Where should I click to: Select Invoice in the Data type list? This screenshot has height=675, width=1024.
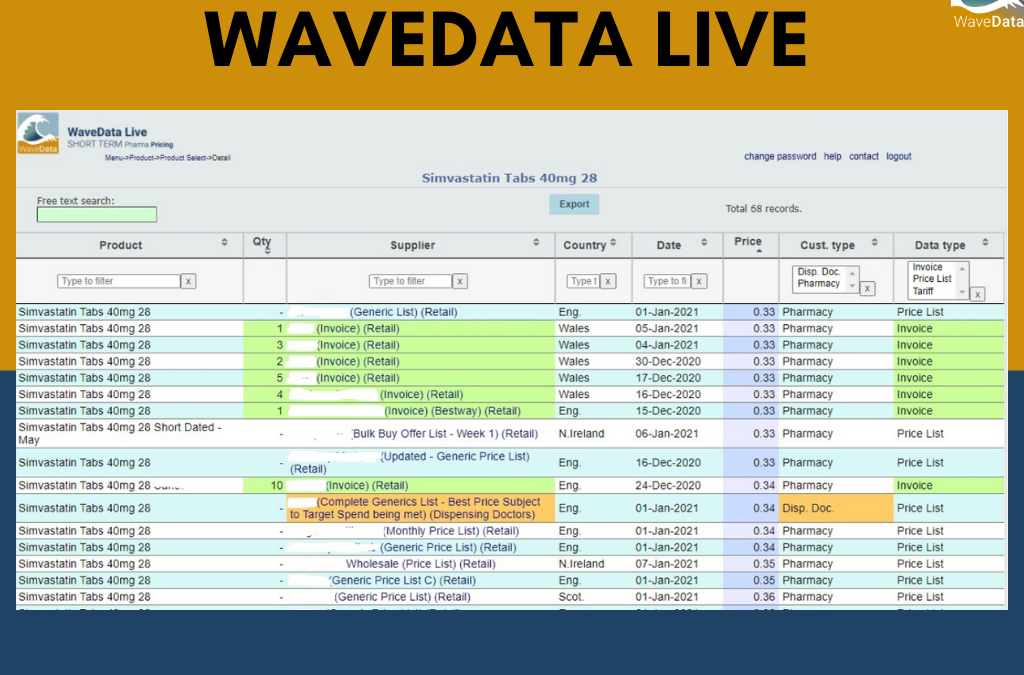(x=927, y=265)
